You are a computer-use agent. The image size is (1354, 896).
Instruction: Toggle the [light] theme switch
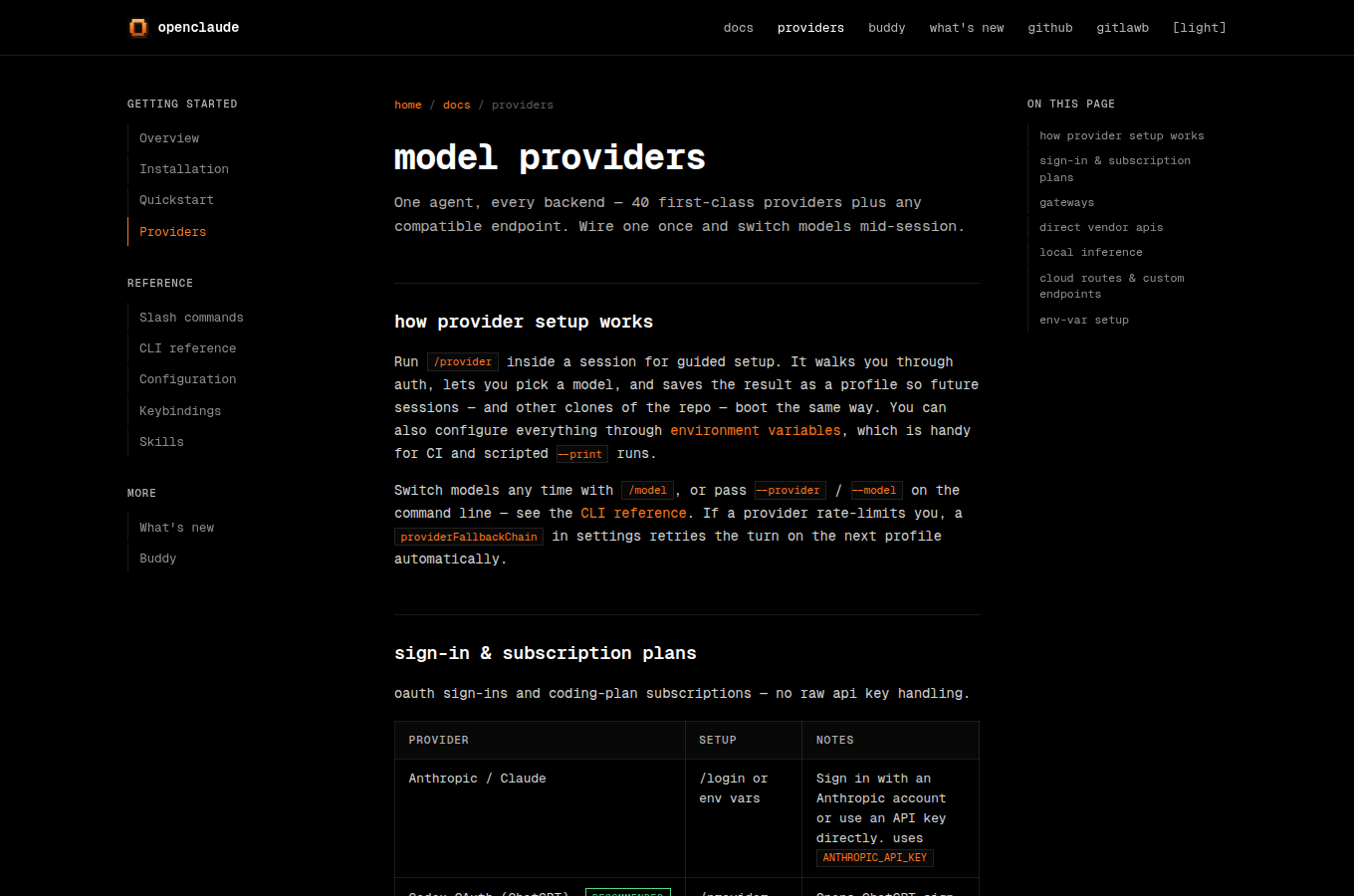click(x=1200, y=28)
